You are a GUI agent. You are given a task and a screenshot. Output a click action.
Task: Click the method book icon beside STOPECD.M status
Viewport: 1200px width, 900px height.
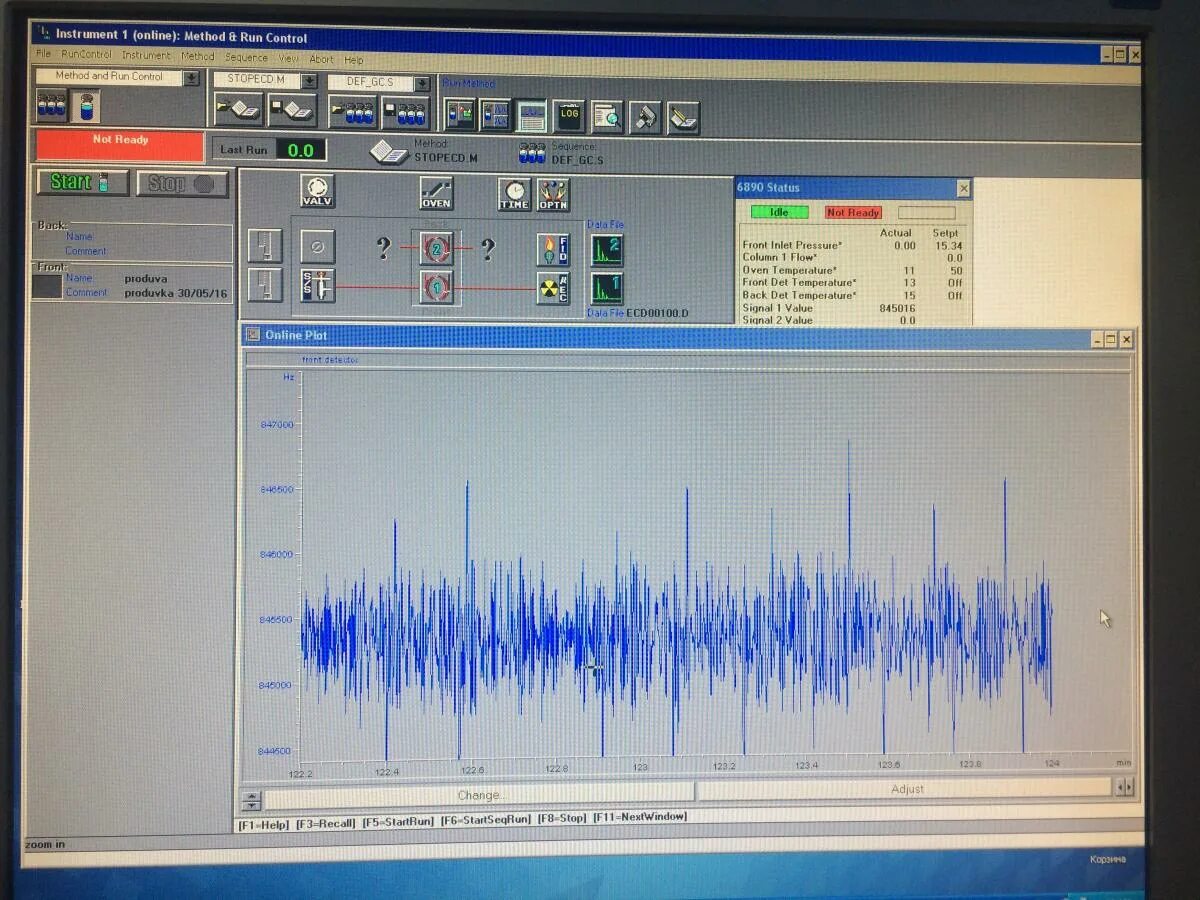click(389, 152)
